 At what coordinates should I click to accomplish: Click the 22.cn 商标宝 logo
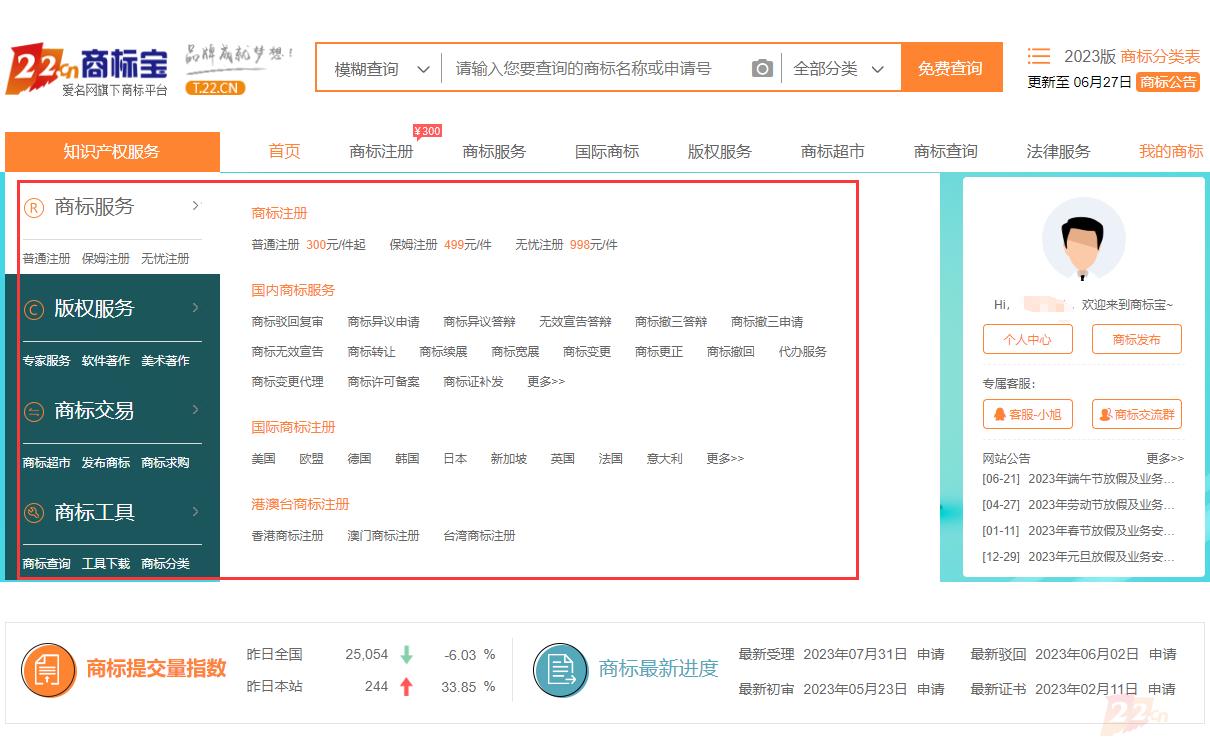click(x=88, y=68)
